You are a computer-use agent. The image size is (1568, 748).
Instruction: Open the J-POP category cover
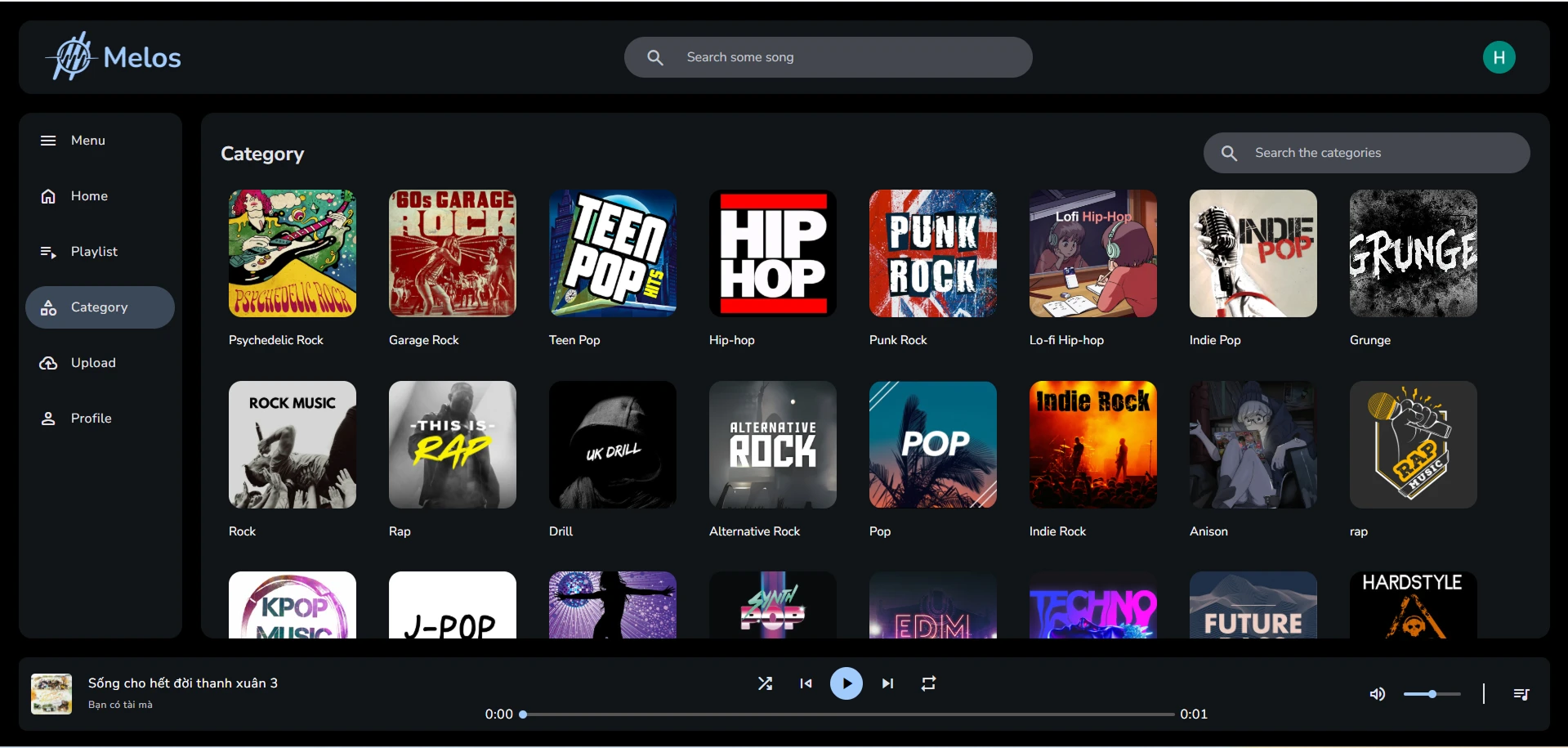(453, 605)
